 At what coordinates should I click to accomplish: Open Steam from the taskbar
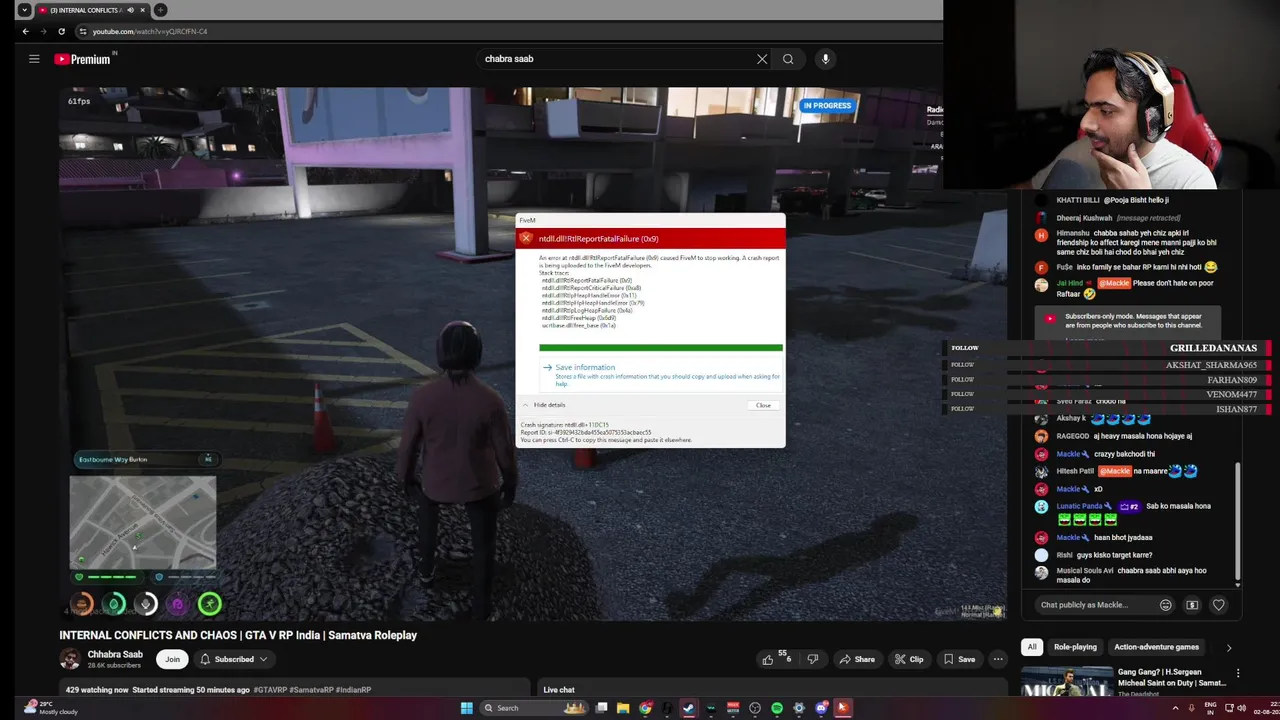689,708
